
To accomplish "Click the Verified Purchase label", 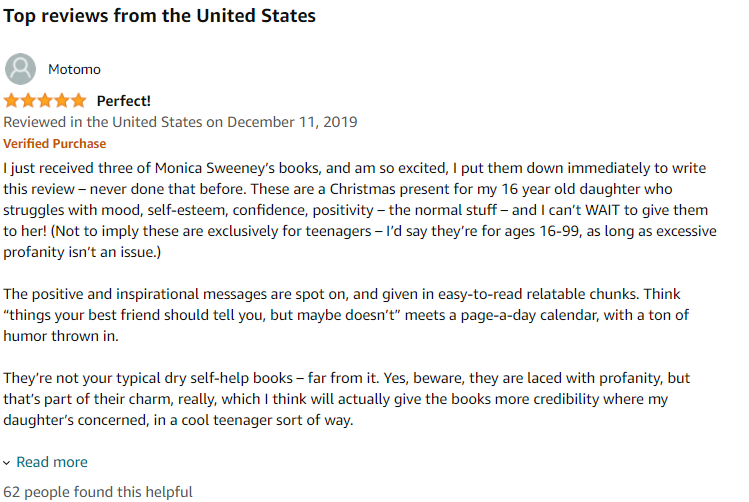I will (x=54, y=143).
